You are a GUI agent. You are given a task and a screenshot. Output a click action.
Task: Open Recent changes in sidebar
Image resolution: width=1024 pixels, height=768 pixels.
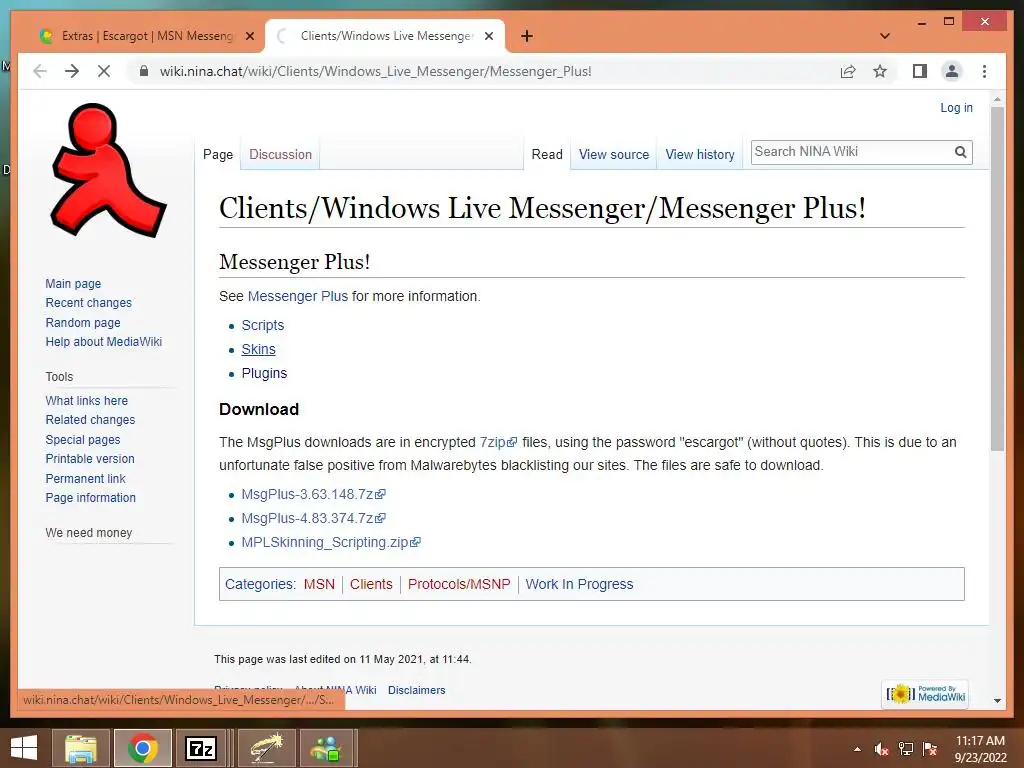(x=88, y=303)
